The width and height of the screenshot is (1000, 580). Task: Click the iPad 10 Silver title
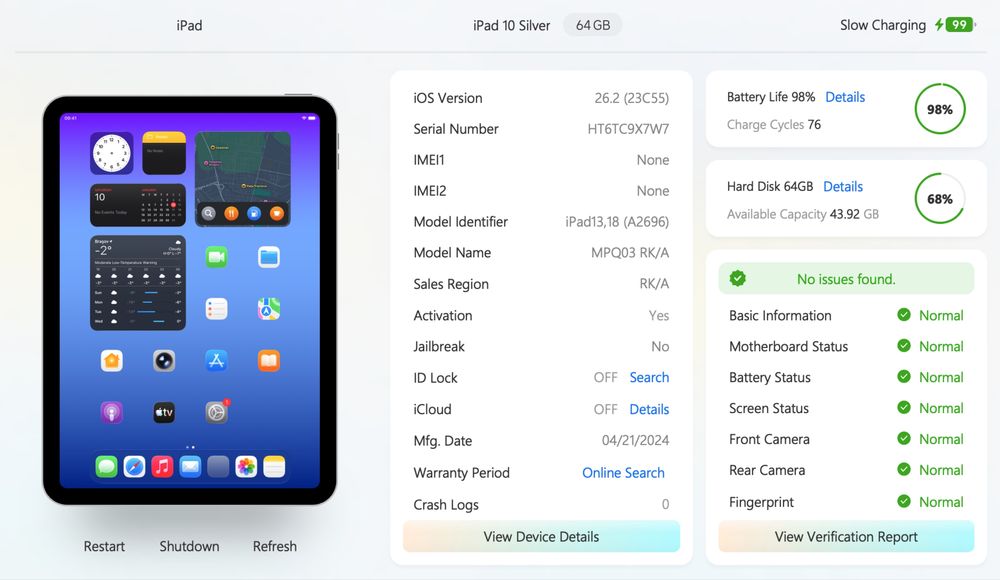pyautogui.click(x=511, y=26)
